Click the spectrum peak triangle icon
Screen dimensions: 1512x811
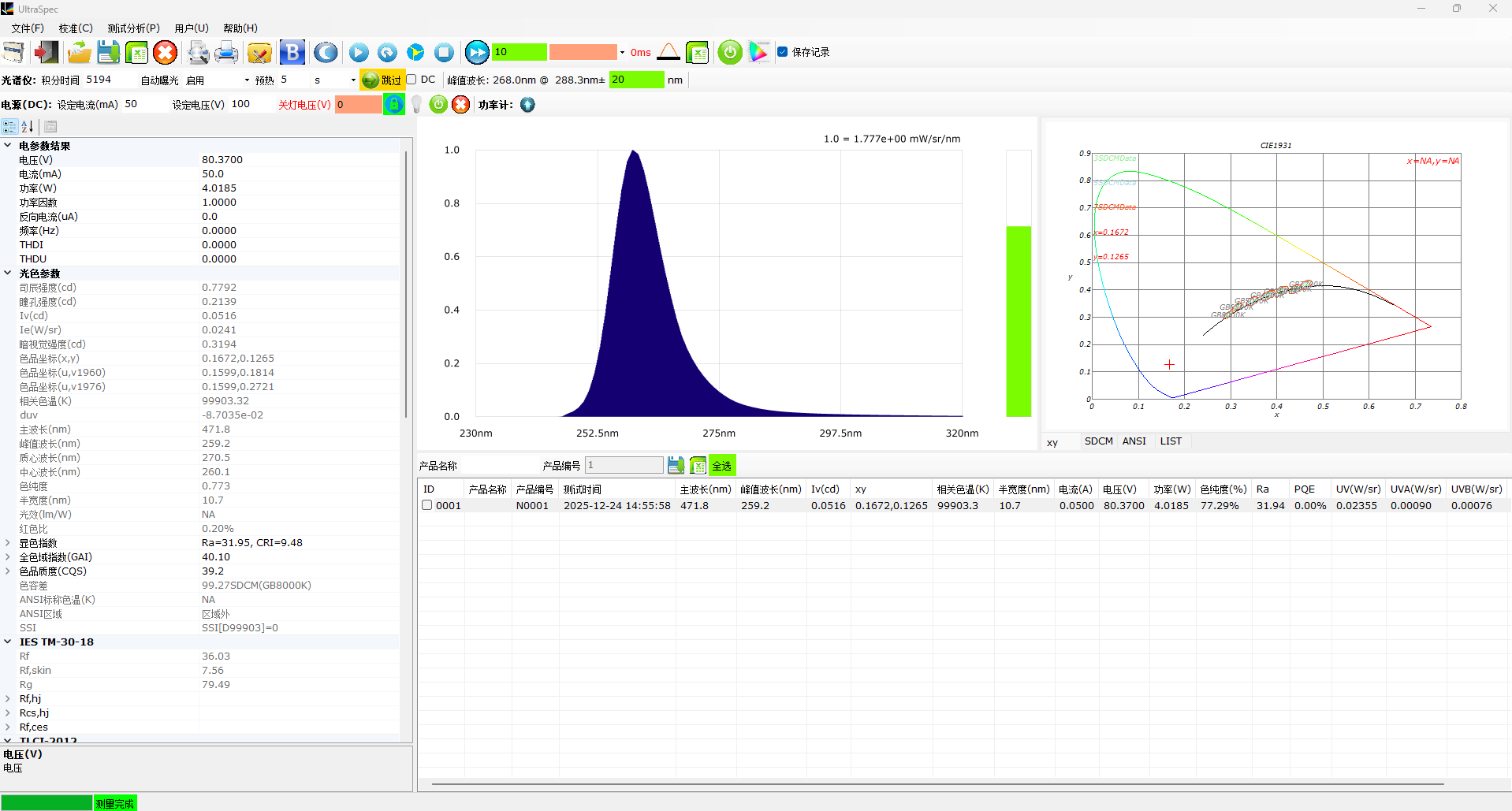tap(668, 52)
